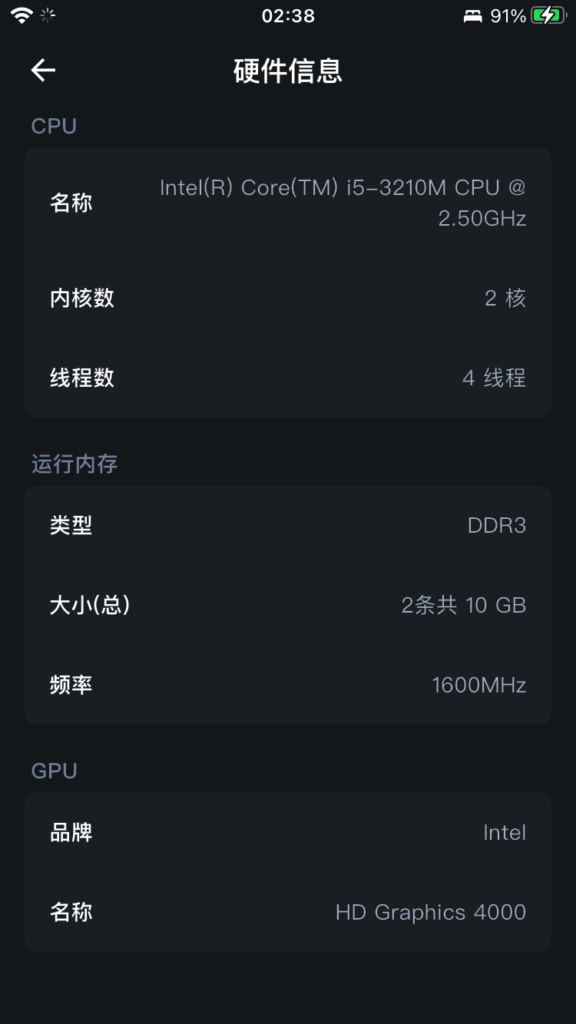Select the memory 类型 row
The image size is (576, 1024).
coord(288,525)
